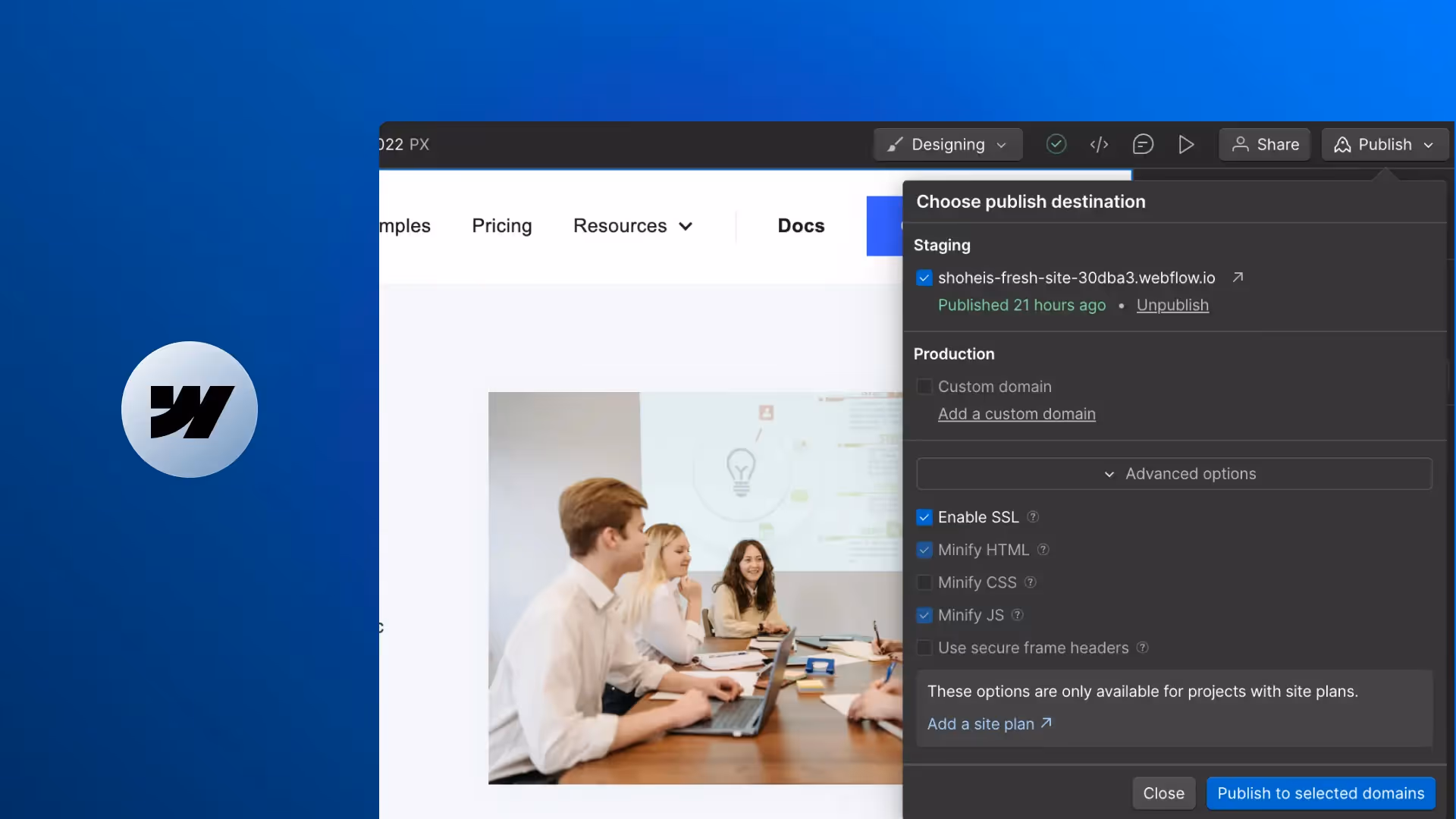1456x819 pixels.
Task: Click help icon beside Minify HTML
Action: tap(1043, 549)
